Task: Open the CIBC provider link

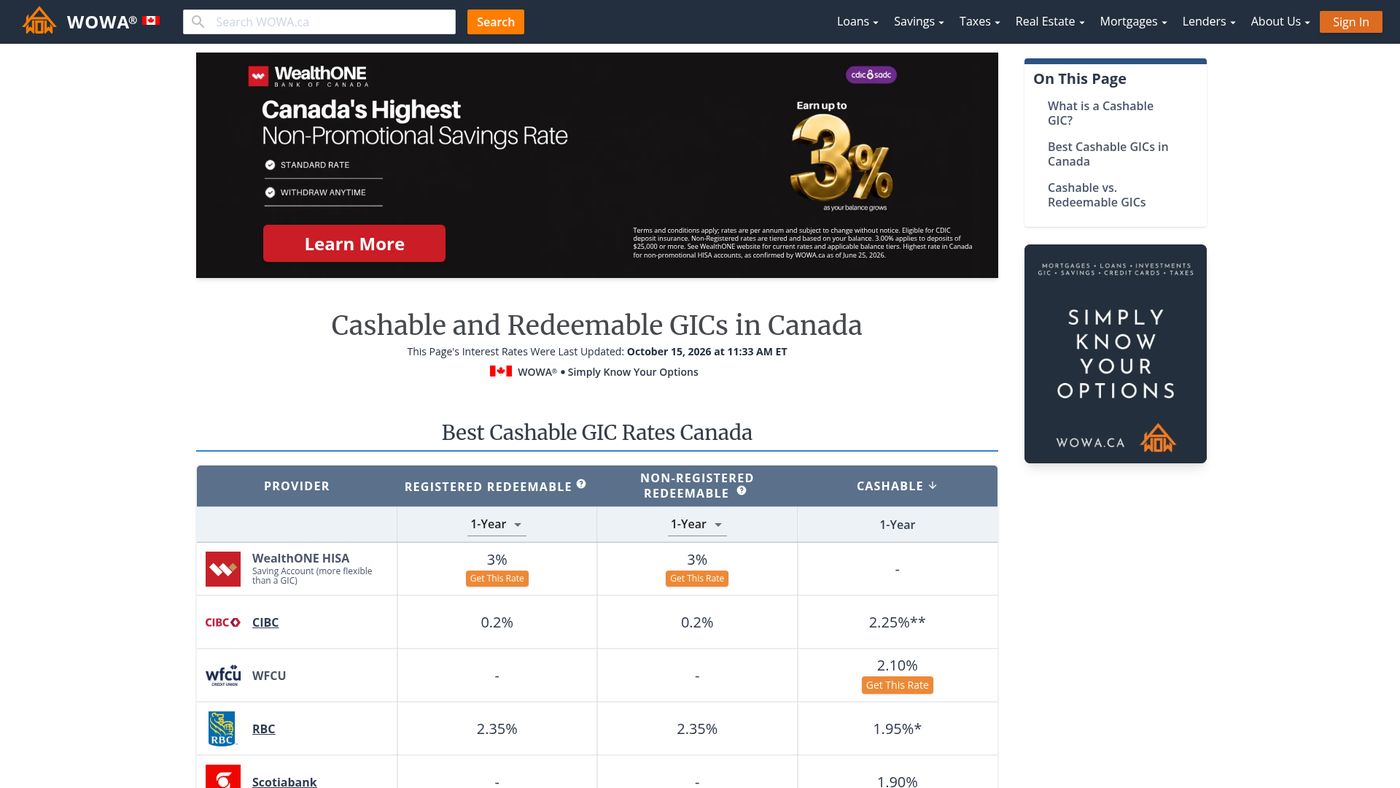Action: tap(265, 622)
